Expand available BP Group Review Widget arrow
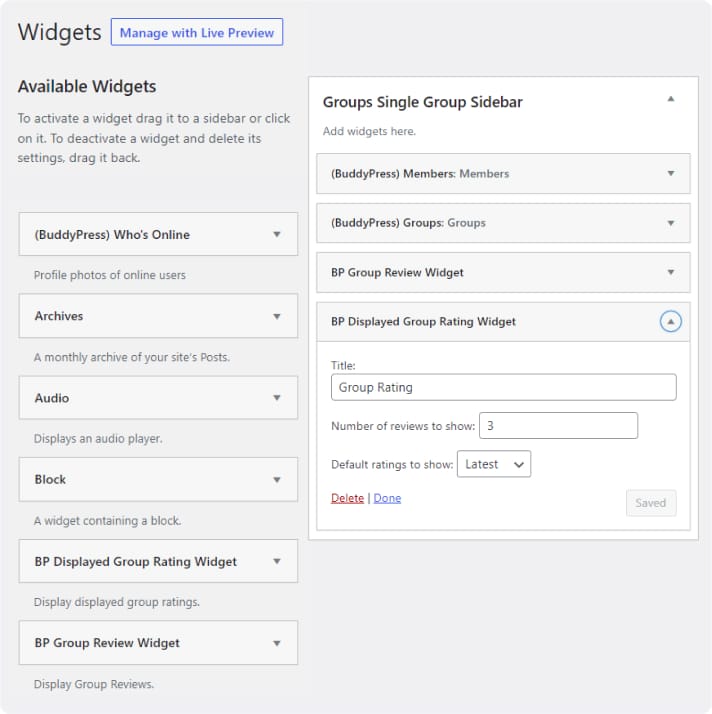This screenshot has width=712, height=714. [277, 643]
